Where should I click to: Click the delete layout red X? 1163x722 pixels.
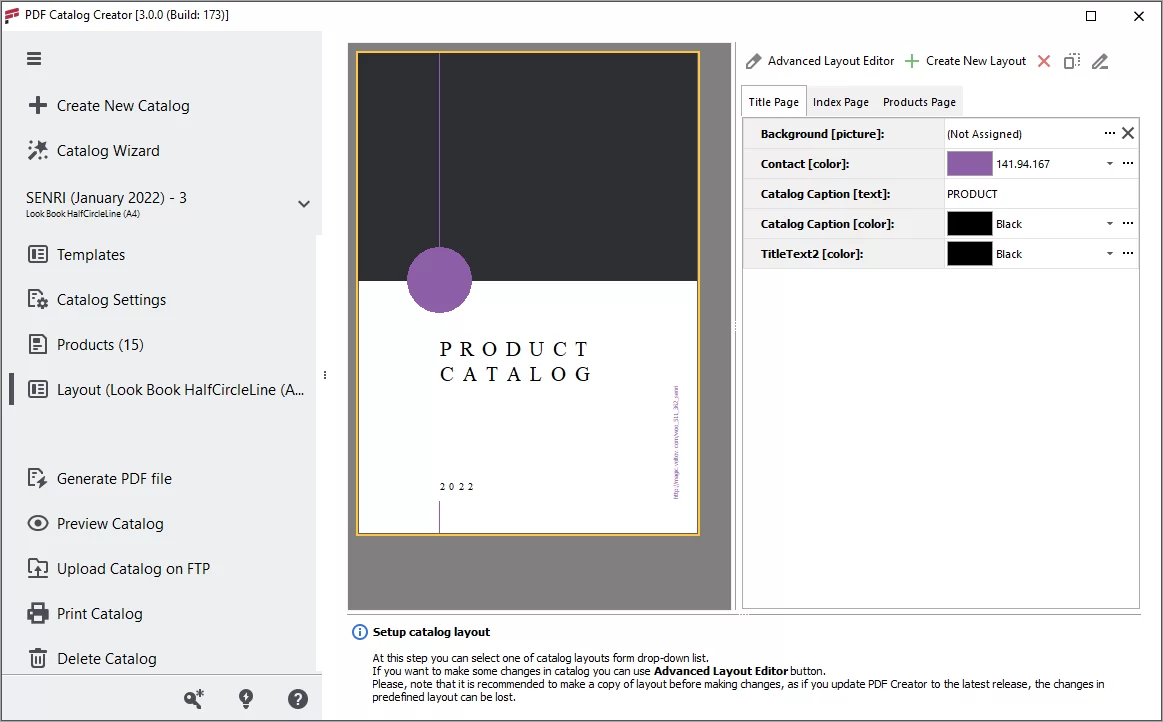point(1043,60)
